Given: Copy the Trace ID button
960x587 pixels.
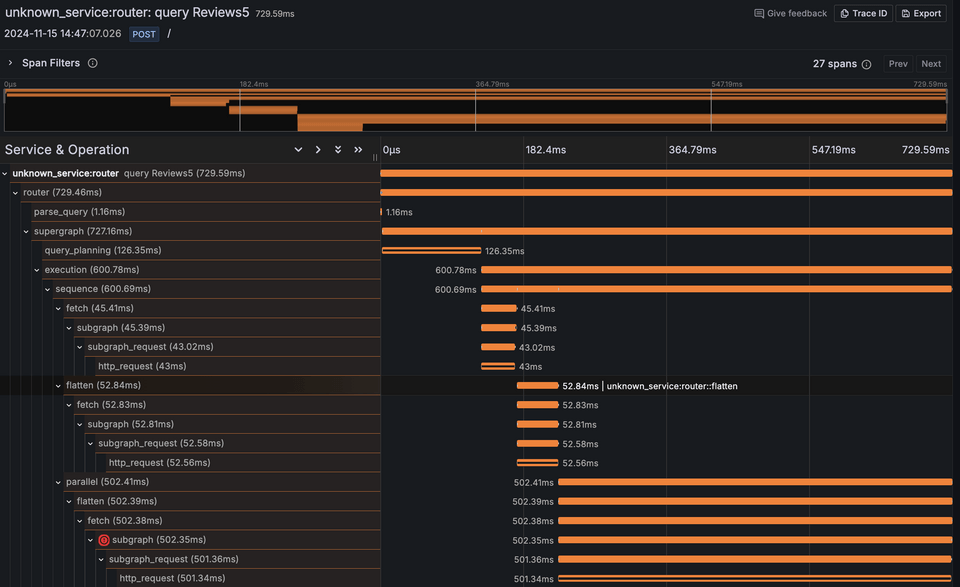Looking at the screenshot, I should (x=863, y=13).
